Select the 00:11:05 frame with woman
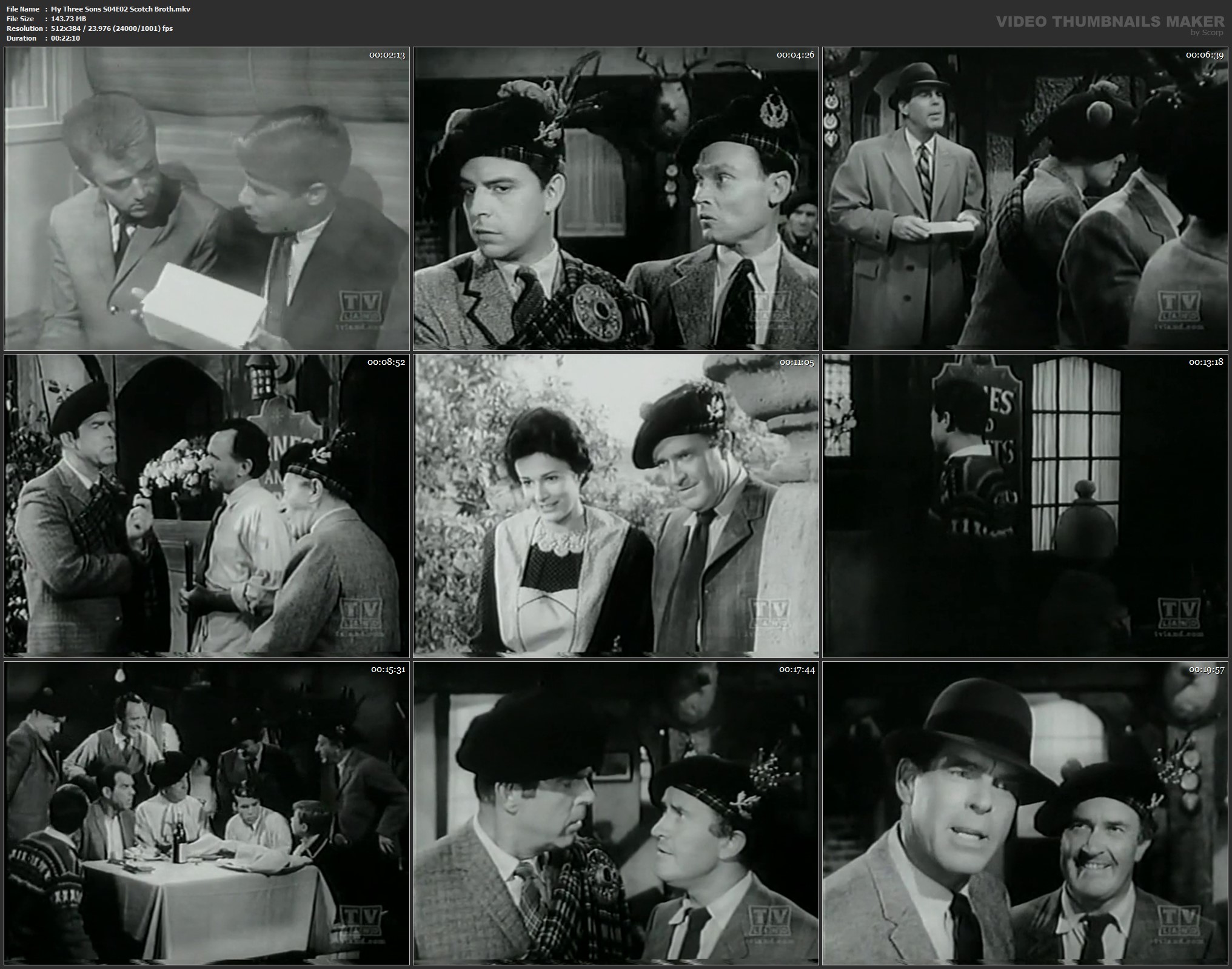The height and width of the screenshot is (969, 1232). 615,505
